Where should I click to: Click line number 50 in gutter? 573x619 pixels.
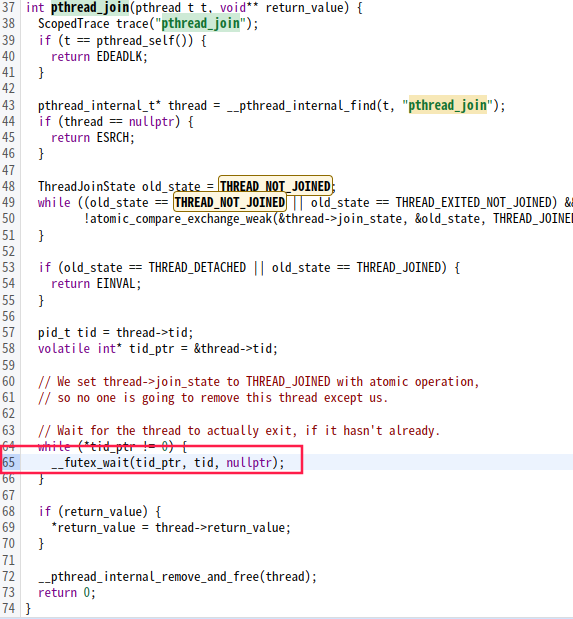(x=8, y=219)
